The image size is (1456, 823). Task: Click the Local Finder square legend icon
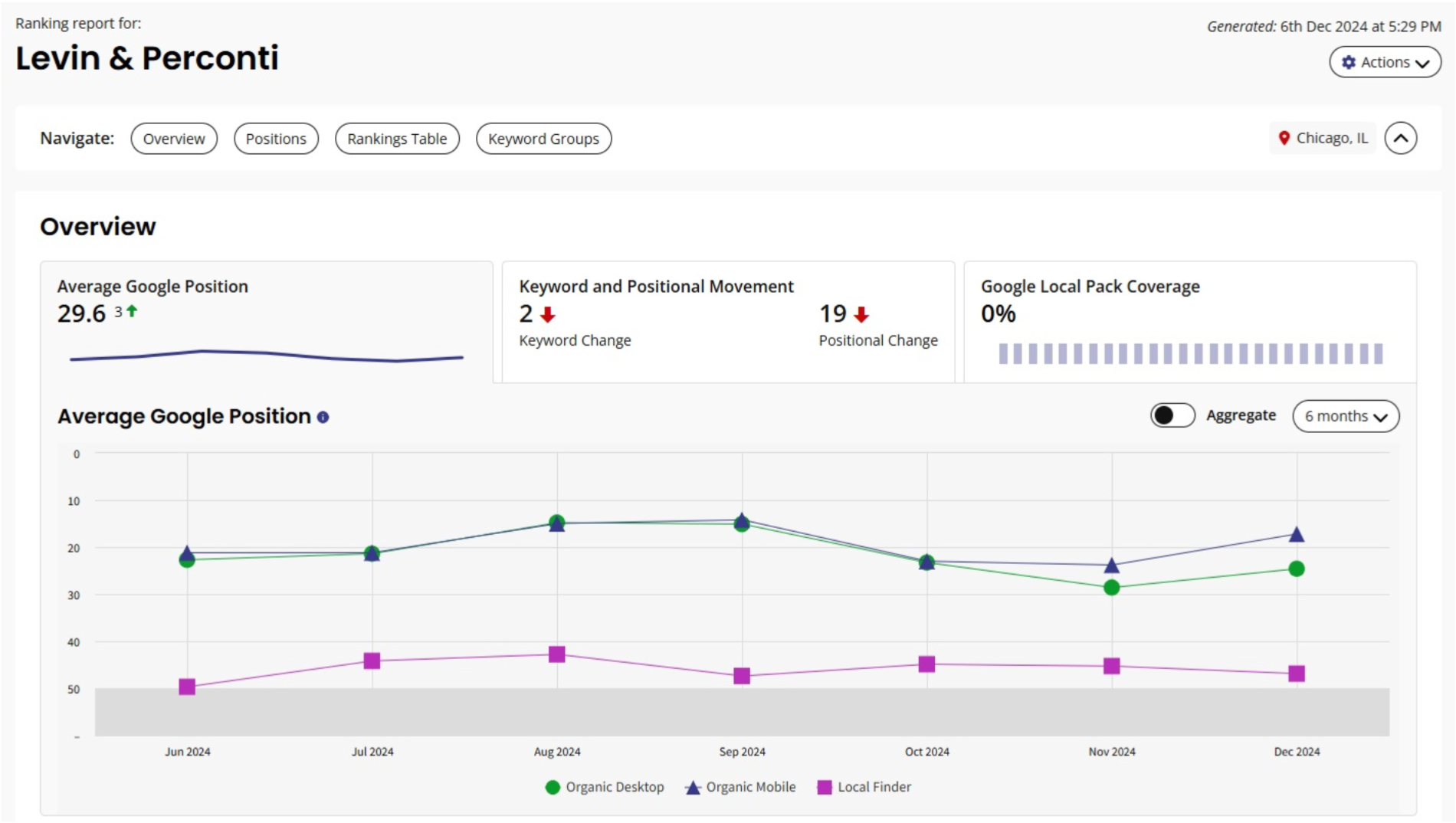825,788
